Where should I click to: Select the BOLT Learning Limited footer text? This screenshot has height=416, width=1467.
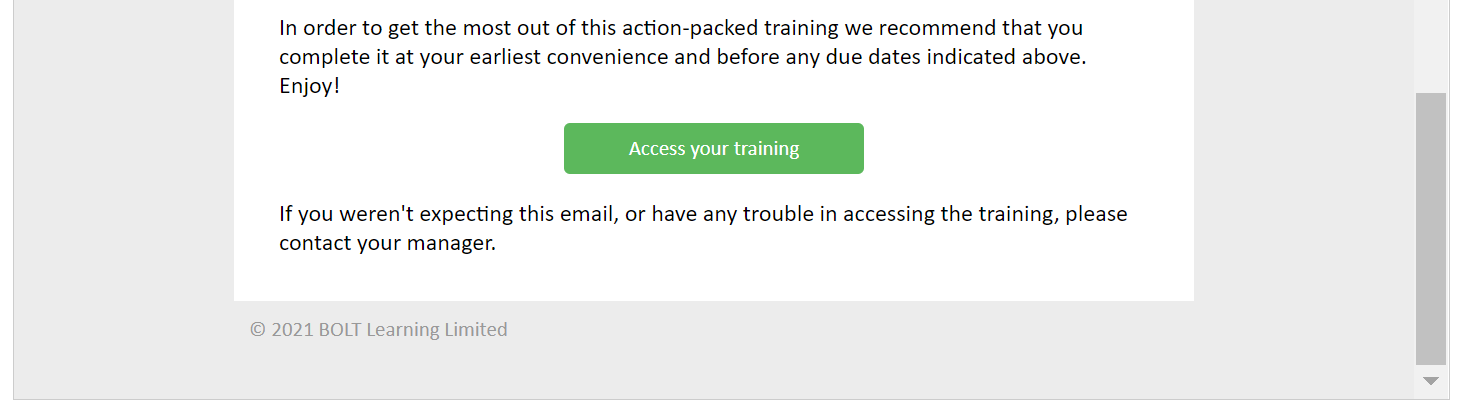tap(413, 330)
